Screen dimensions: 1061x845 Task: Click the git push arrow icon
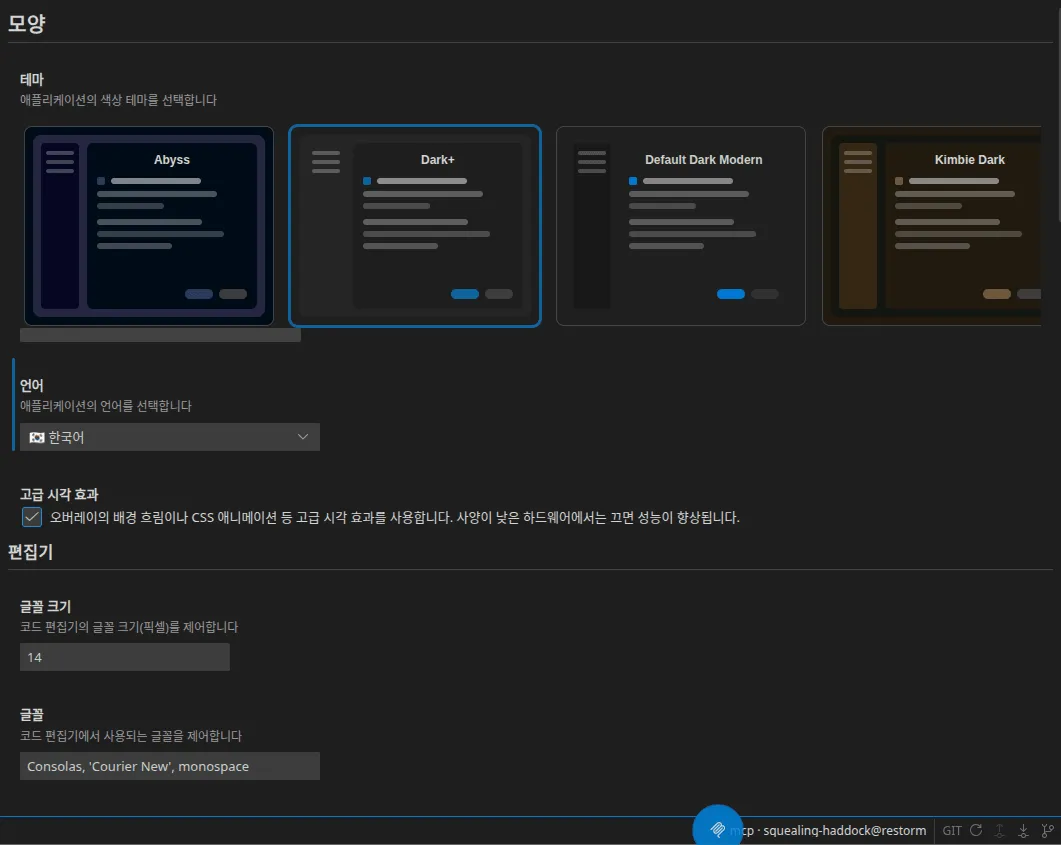(999, 830)
